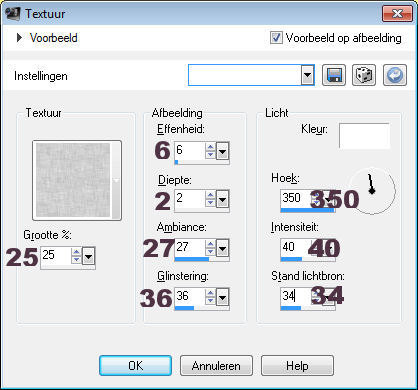This screenshot has width=418, height=390.
Task: Adjust Glinstering with its spinner arrows
Action: click(x=210, y=296)
